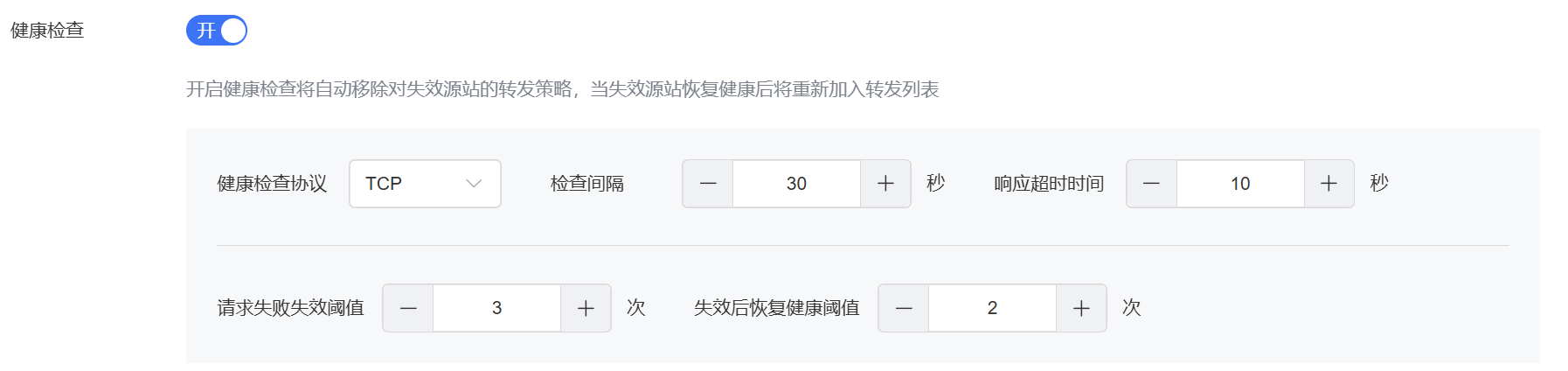Click the 健康检查协议 label
Viewport: 1568px width, 371px height.
[x=272, y=184]
